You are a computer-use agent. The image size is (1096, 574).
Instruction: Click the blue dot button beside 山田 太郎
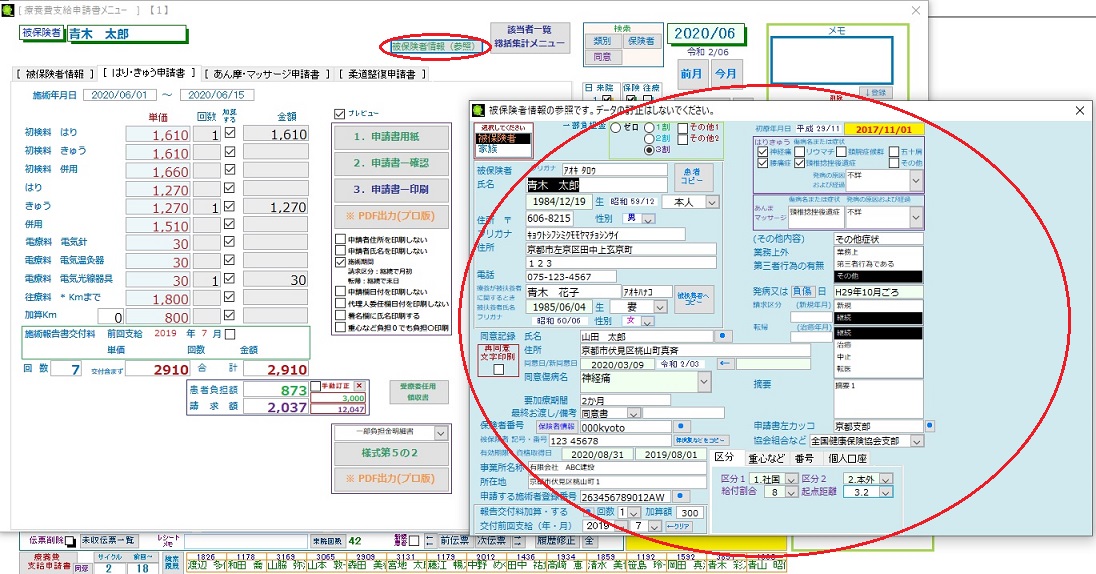(x=723, y=336)
